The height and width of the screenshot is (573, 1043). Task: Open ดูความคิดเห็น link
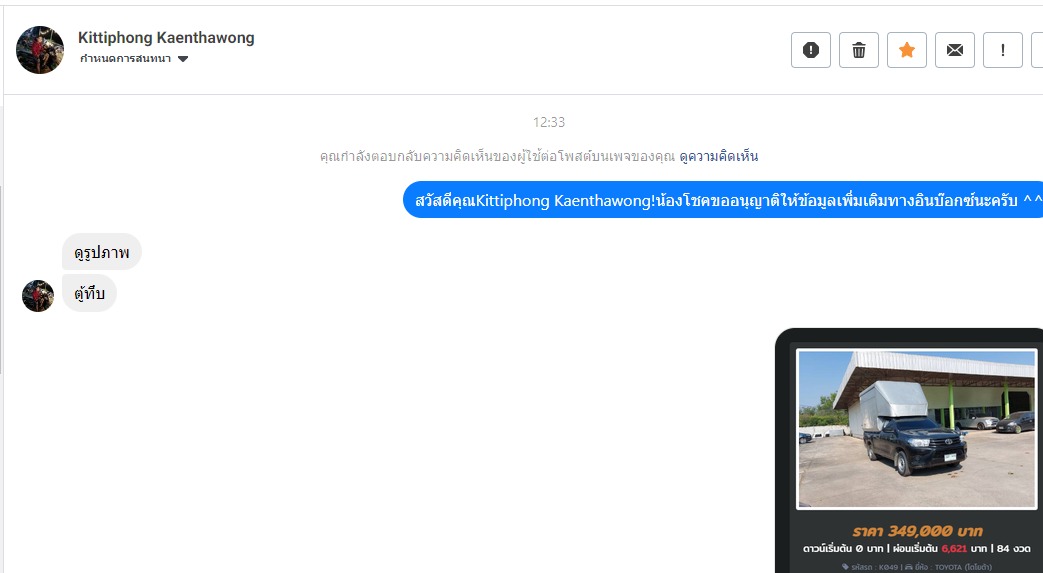click(718, 156)
